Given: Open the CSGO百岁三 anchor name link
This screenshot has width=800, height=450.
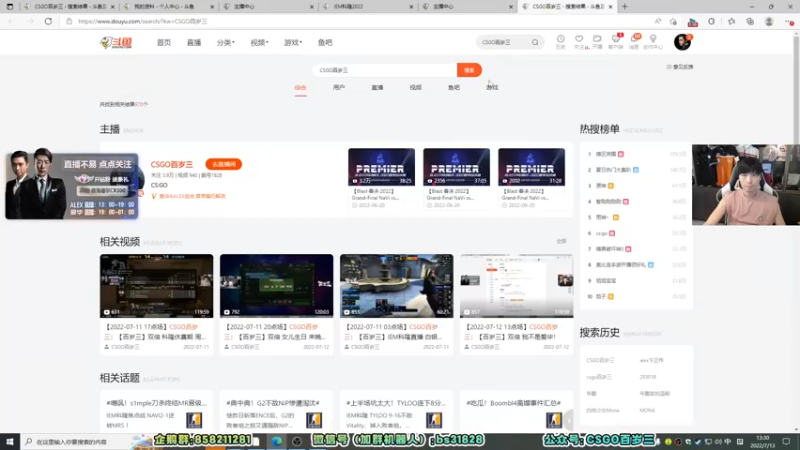Looking at the screenshot, I should (172, 164).
